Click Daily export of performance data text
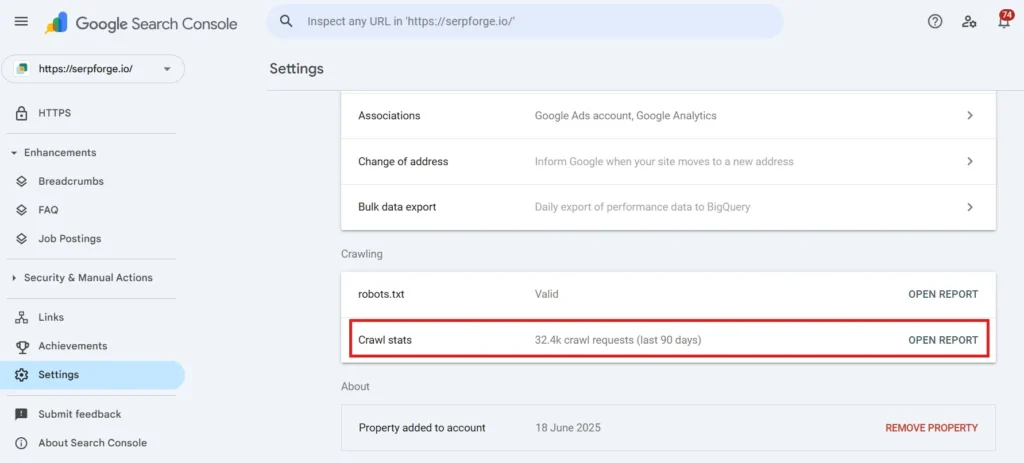The height and width of the screenshot is (463, 1024). (643, 207)
